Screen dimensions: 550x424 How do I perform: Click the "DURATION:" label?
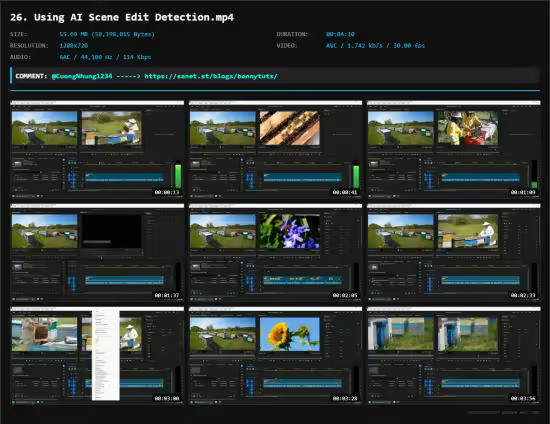[x=292, y=34]
